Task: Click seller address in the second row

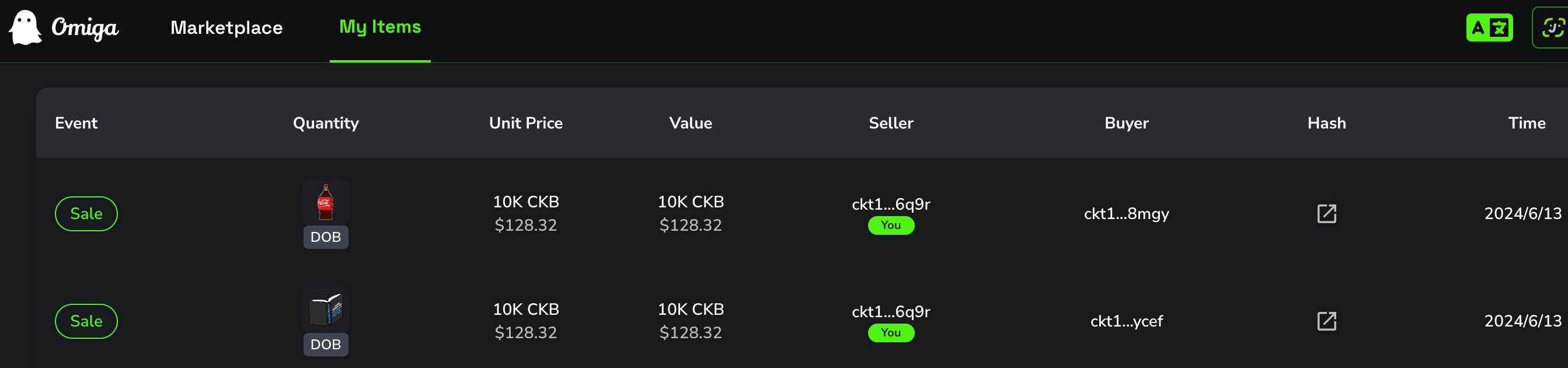Action: coord(890,311)
